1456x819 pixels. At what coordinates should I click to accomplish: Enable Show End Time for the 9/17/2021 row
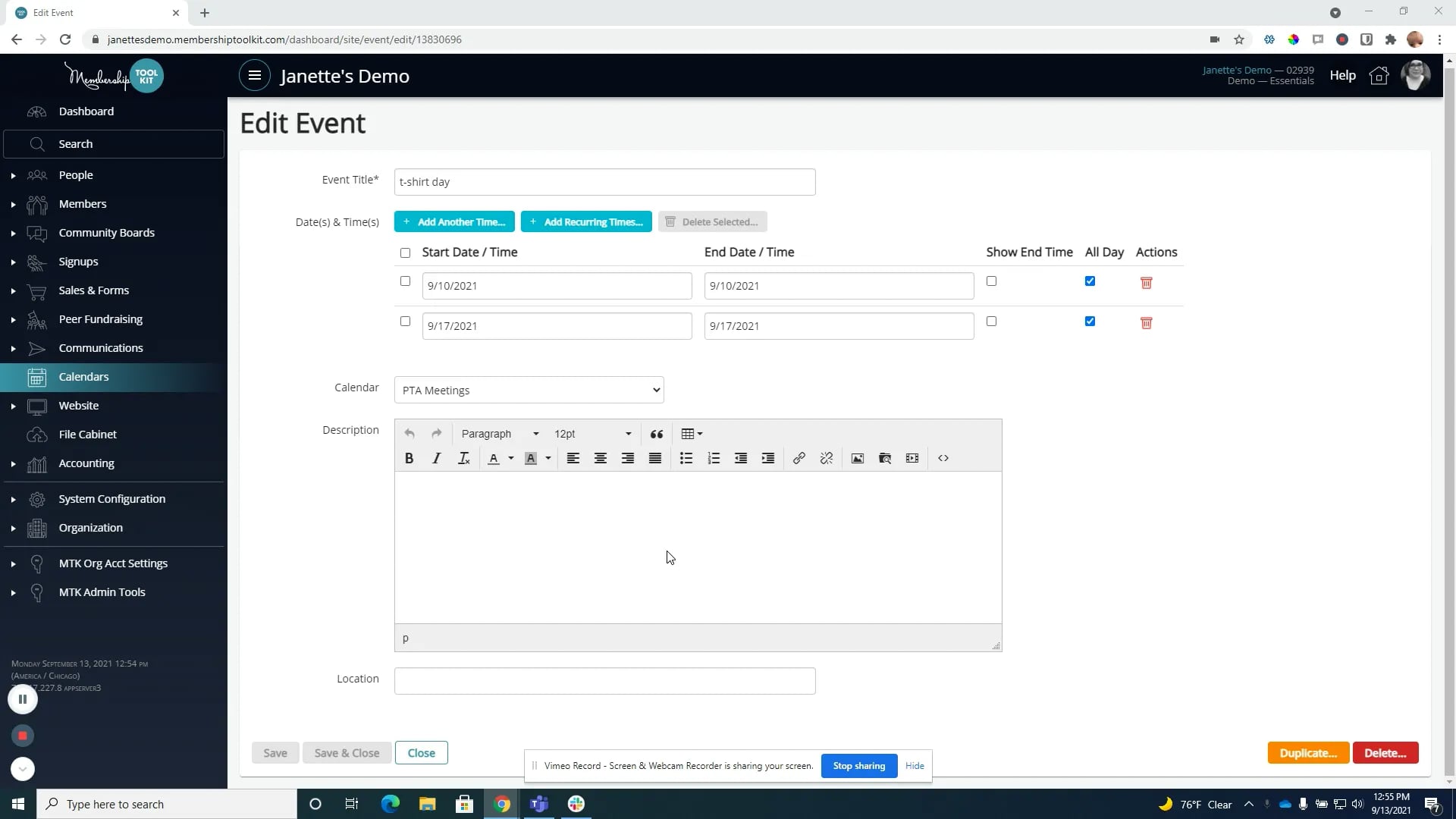click(991, 321)
